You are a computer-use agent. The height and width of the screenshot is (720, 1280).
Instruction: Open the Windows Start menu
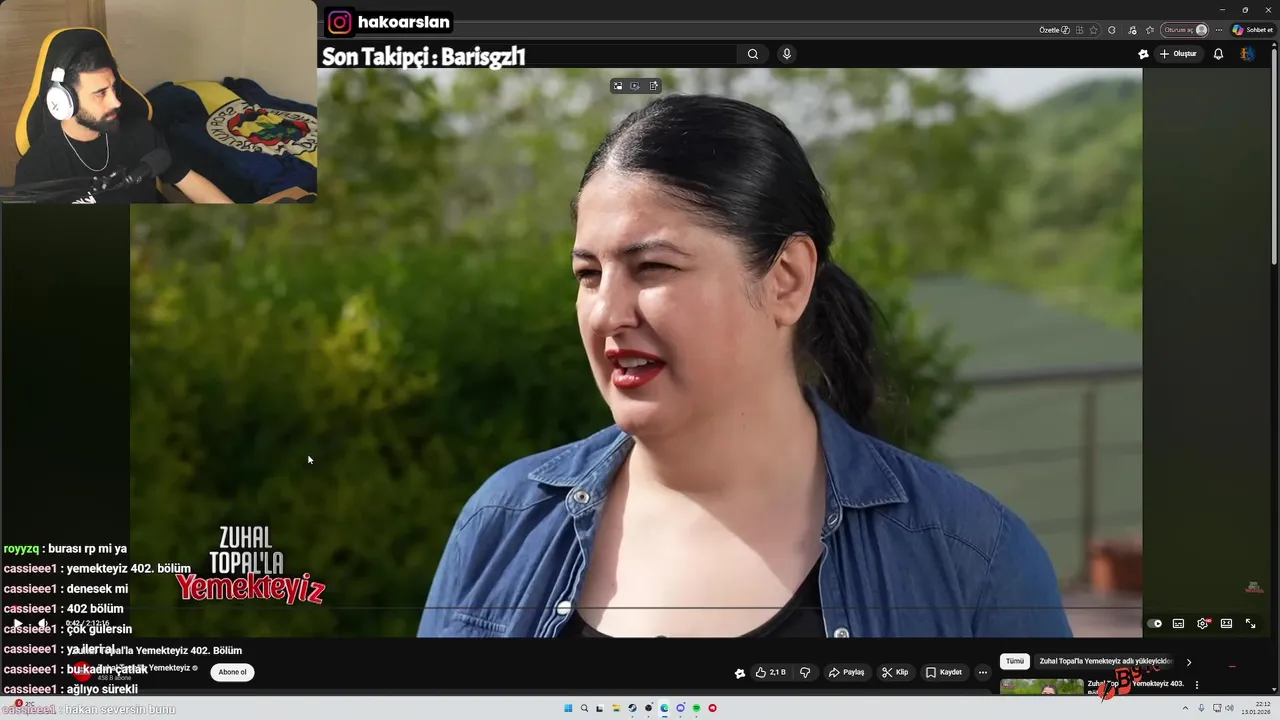pyautogui.click(x=568, y=708)
